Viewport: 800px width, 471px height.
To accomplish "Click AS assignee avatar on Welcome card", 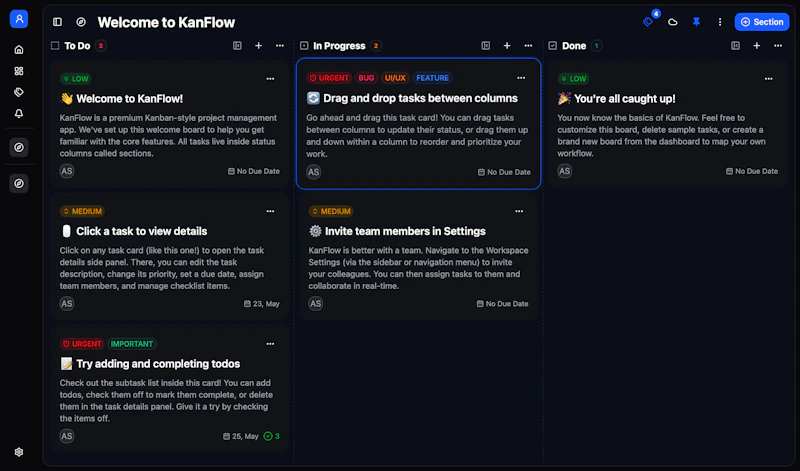I will point(67,171).
